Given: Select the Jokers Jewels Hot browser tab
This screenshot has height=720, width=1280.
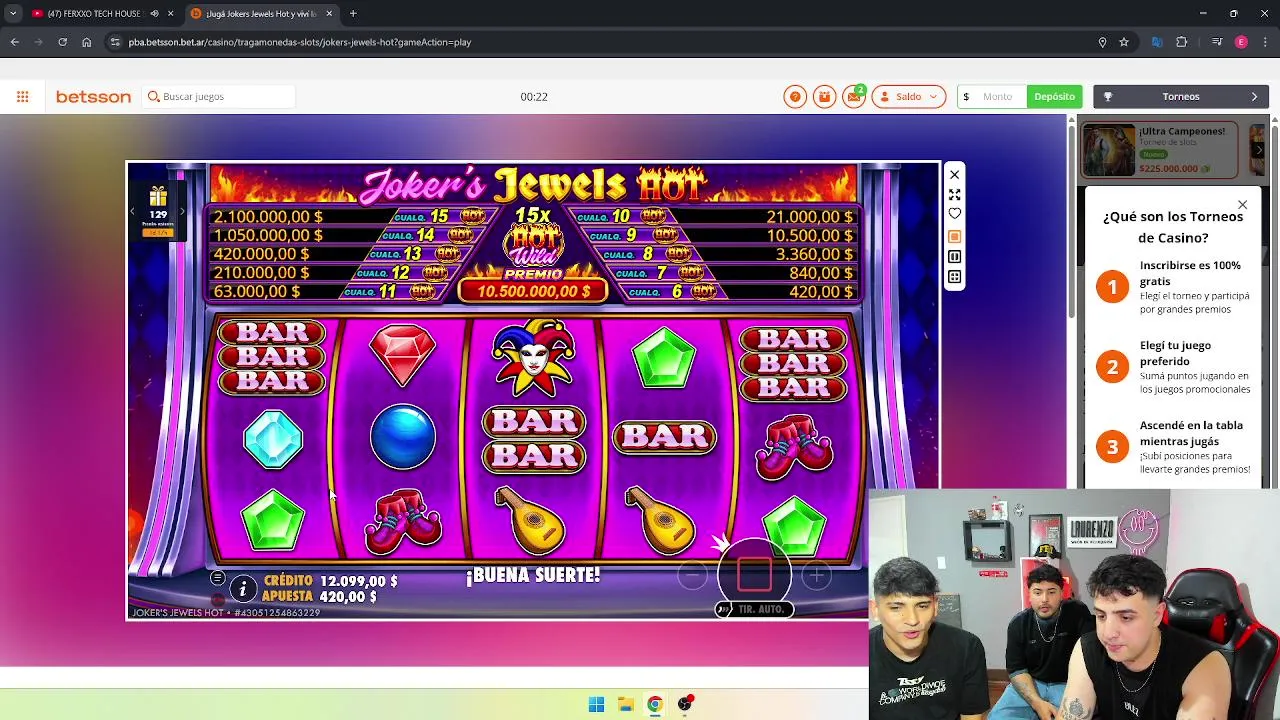Looking at the screenshot, I should coord(260,14).
